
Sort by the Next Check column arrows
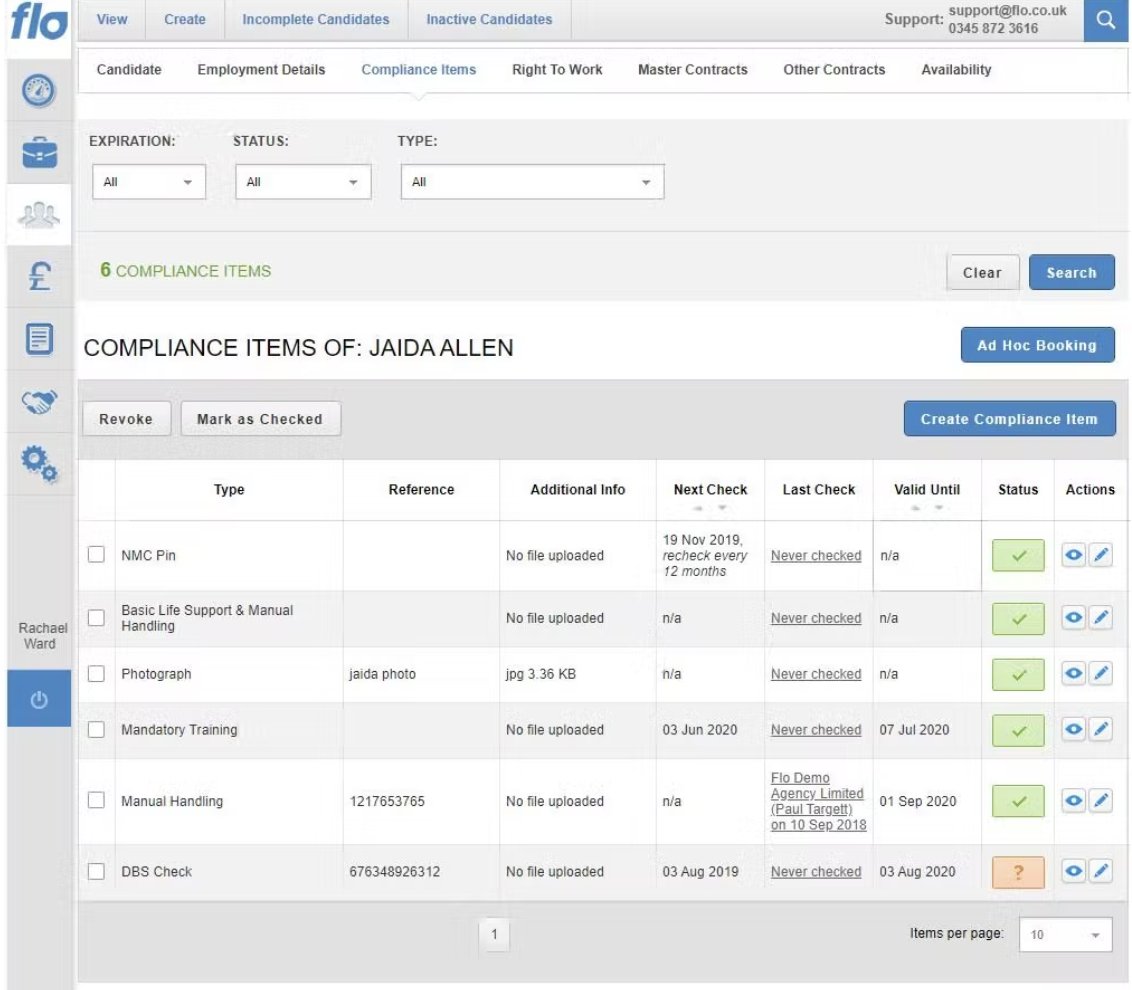pos(710,508)
